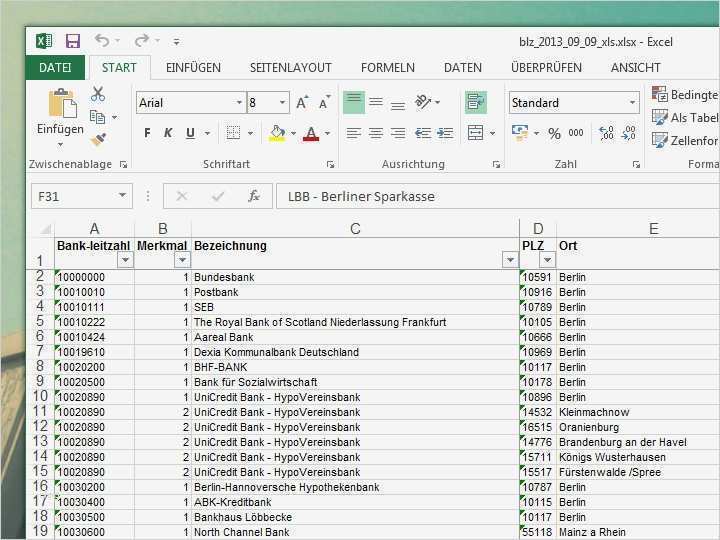The image size is (720, 540).
Task: Apply cell borders icon
Action: point(233,133)
